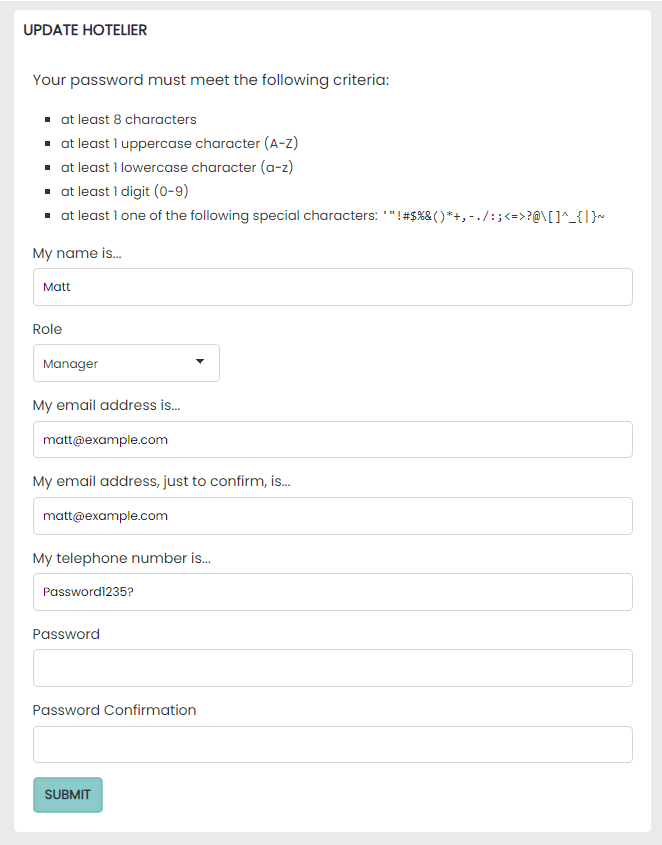Click the special characters list text
This screenshot has height=845, width=662.
click(x=492, y=216)
